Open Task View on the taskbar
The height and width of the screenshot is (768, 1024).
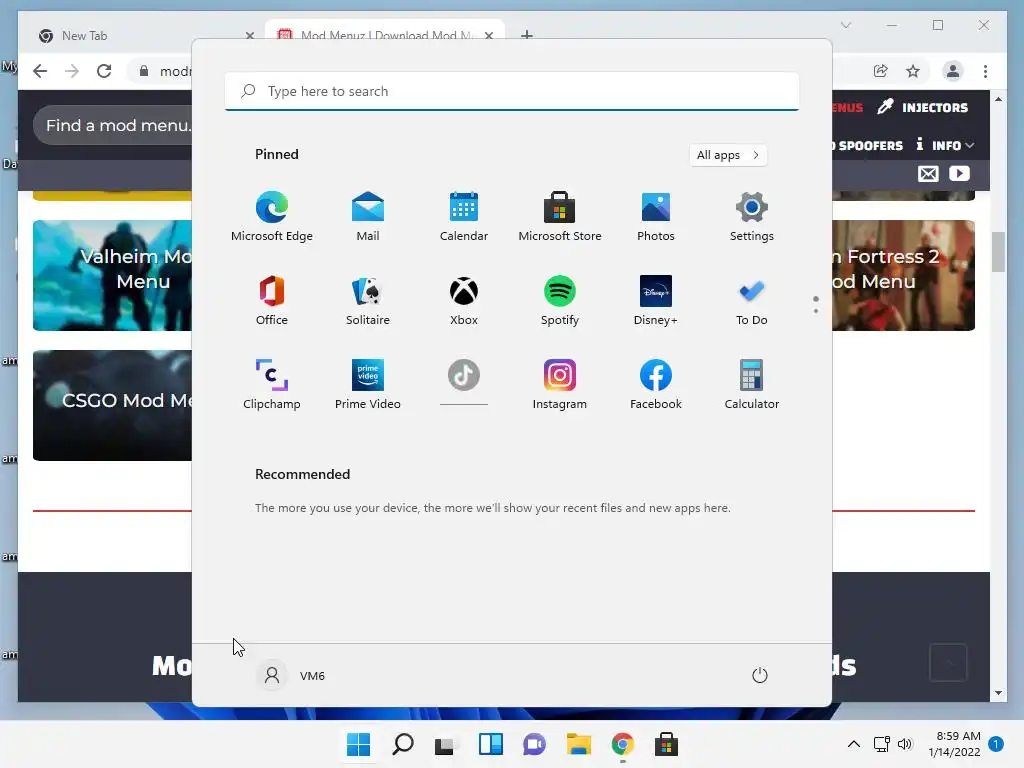(x=446, y=744)
